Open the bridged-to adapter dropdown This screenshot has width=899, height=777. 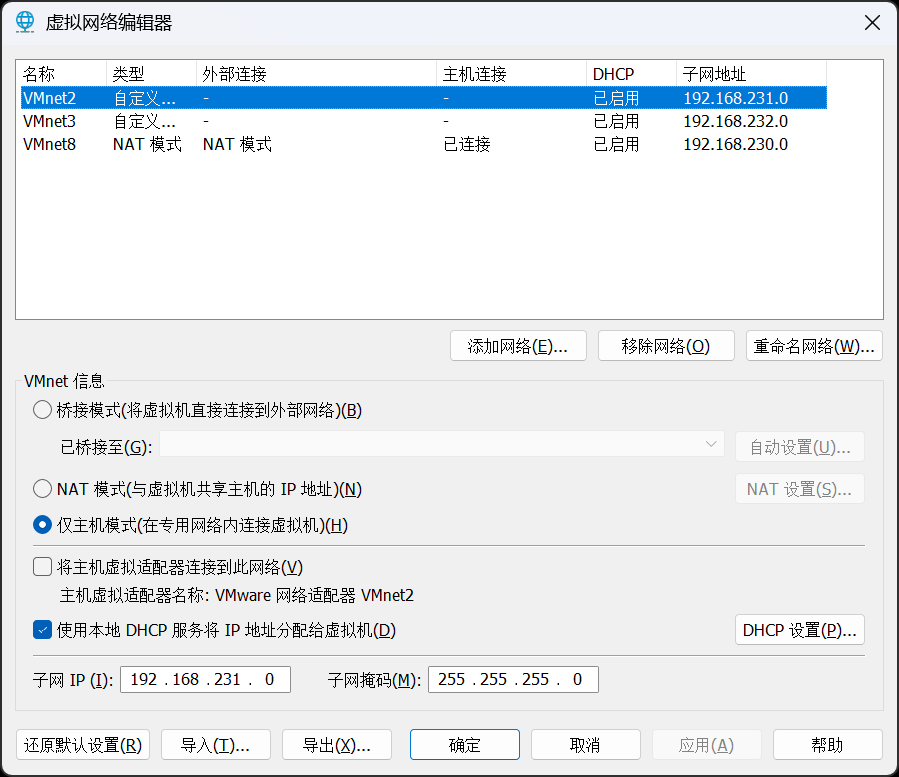[x=441, y=445]
